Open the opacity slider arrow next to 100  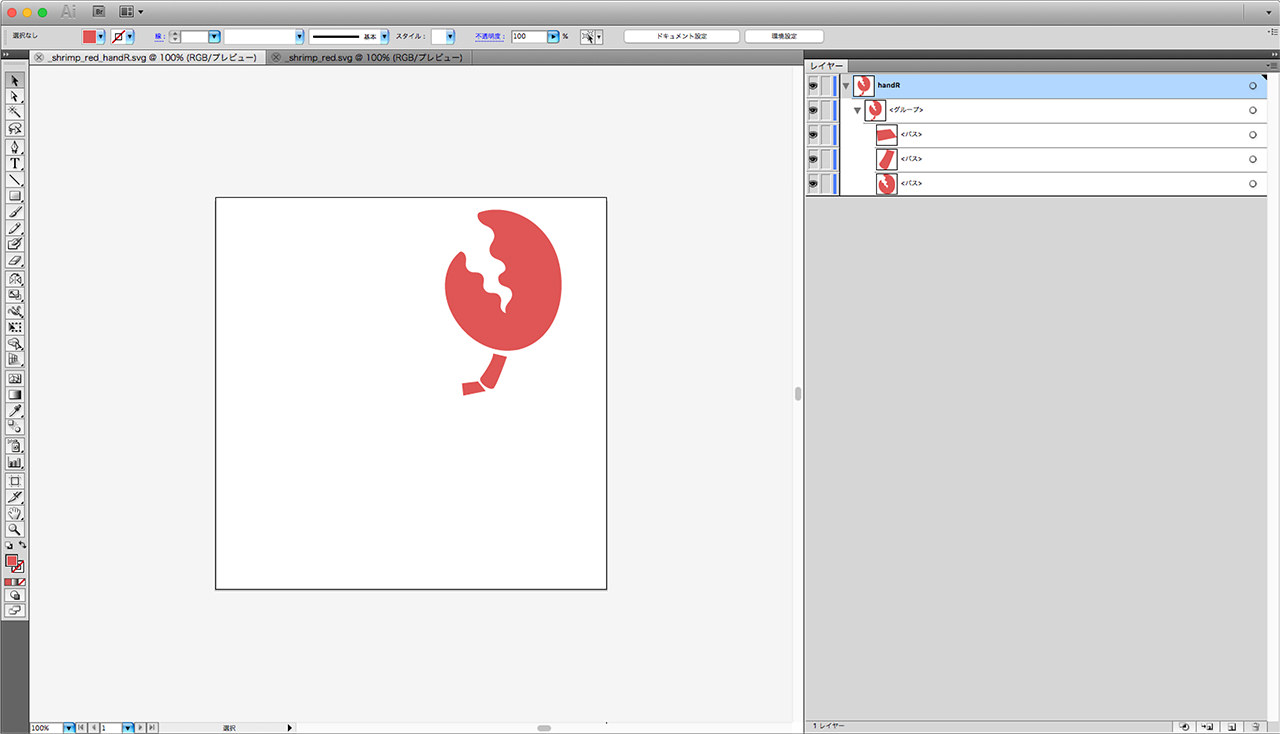[x=553, y=36]
